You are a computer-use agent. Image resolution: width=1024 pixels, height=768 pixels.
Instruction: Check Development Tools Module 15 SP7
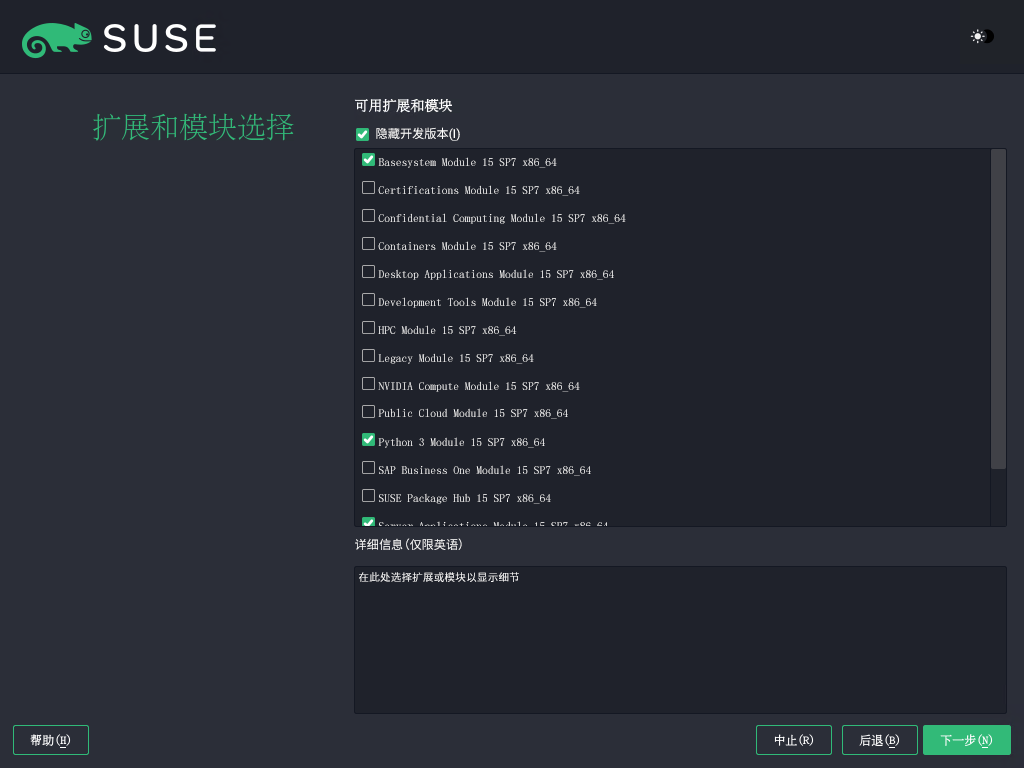coord(368,300)
